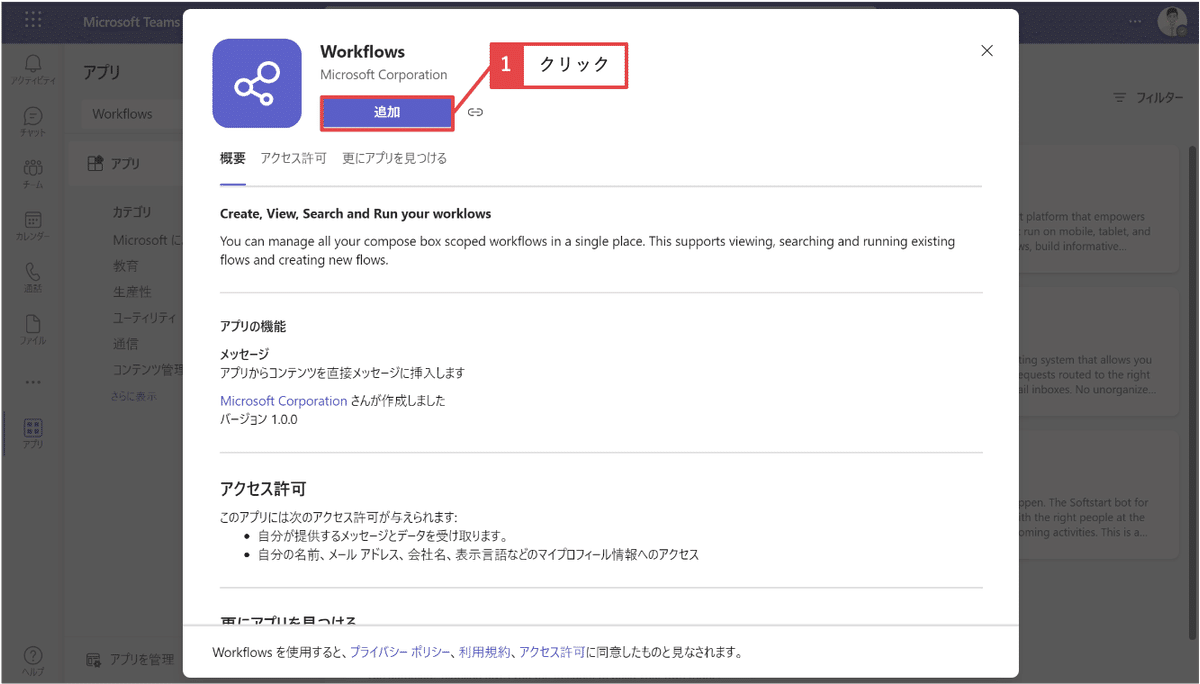Select the アプリ icon in the sidebar
Viewport: 1200px width, 684px height.
click(33, 433)
